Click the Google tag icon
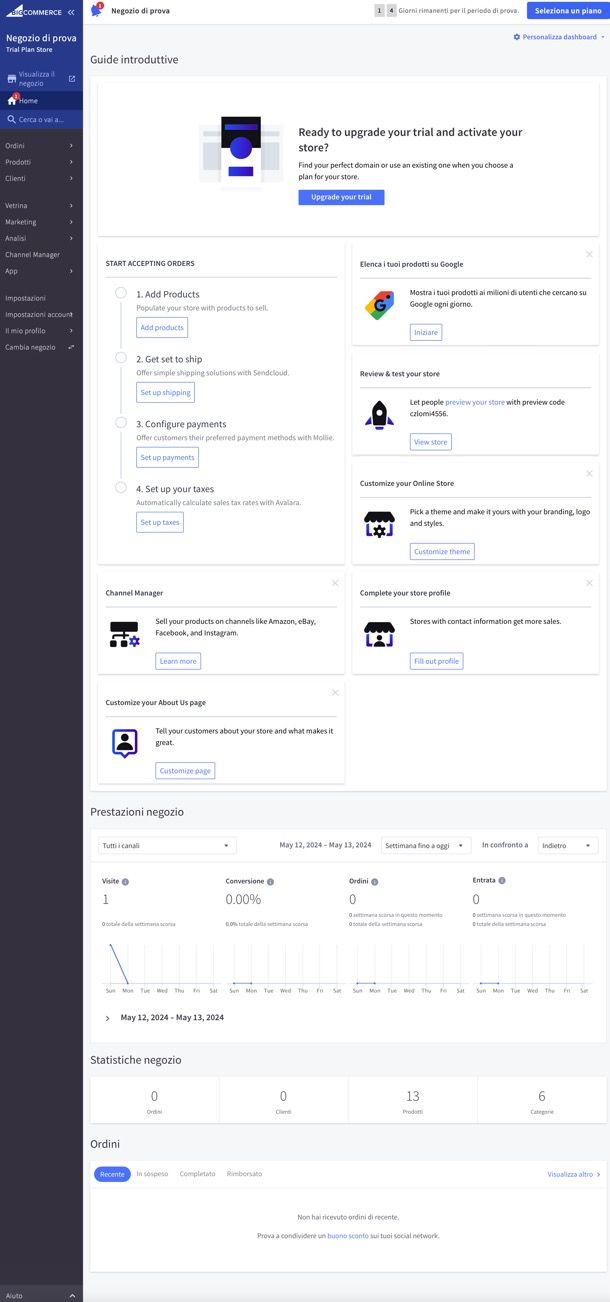The image size is (610, 1302). [x=379, y=304]
